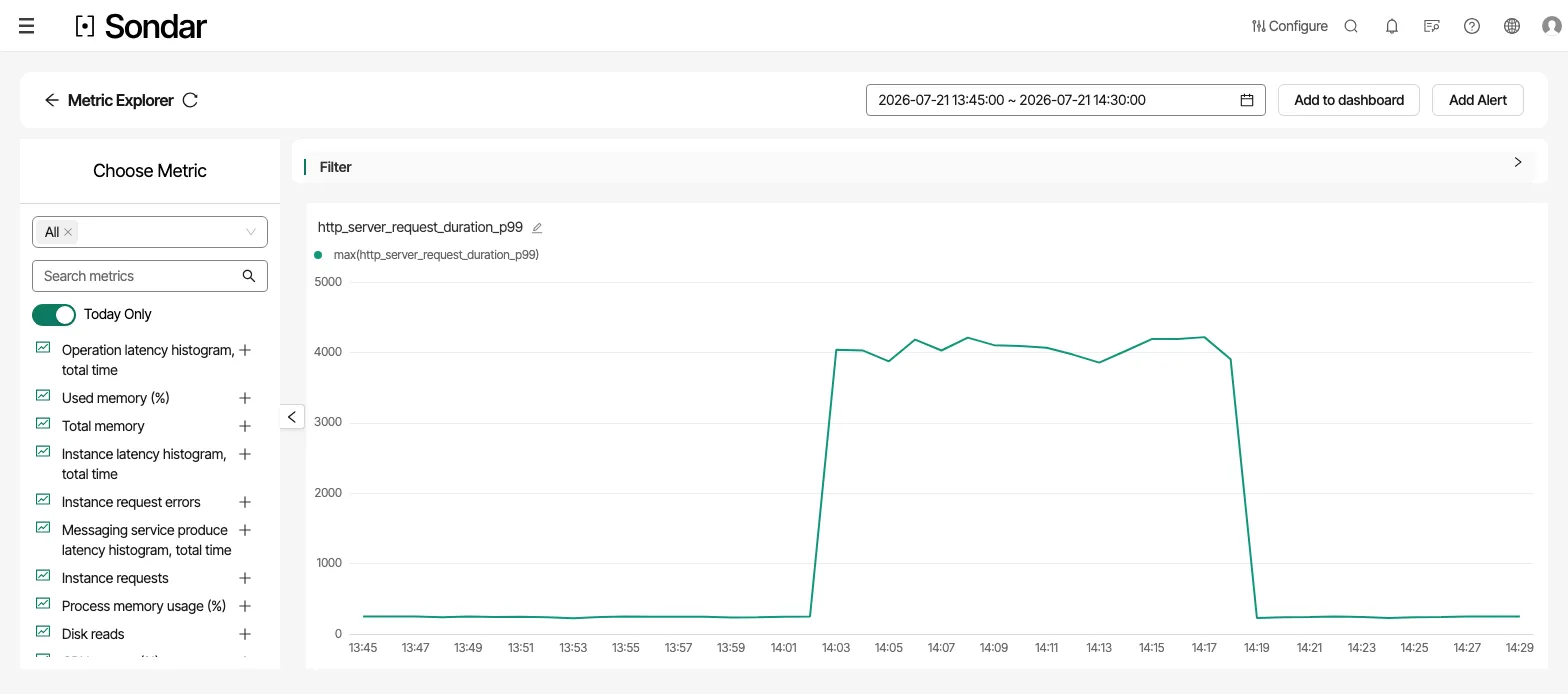1568x694 pixels.
Task: Open the language globe icon
Action: pyautogui.click(x=1512, y=26)
